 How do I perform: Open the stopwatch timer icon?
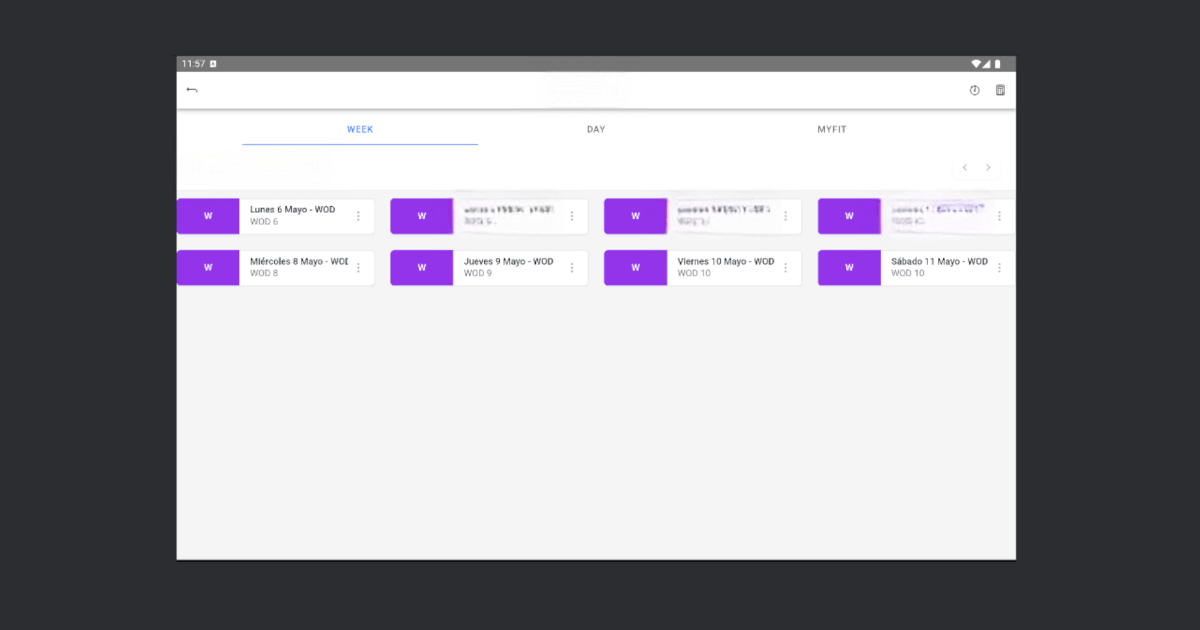pos(975,90)
